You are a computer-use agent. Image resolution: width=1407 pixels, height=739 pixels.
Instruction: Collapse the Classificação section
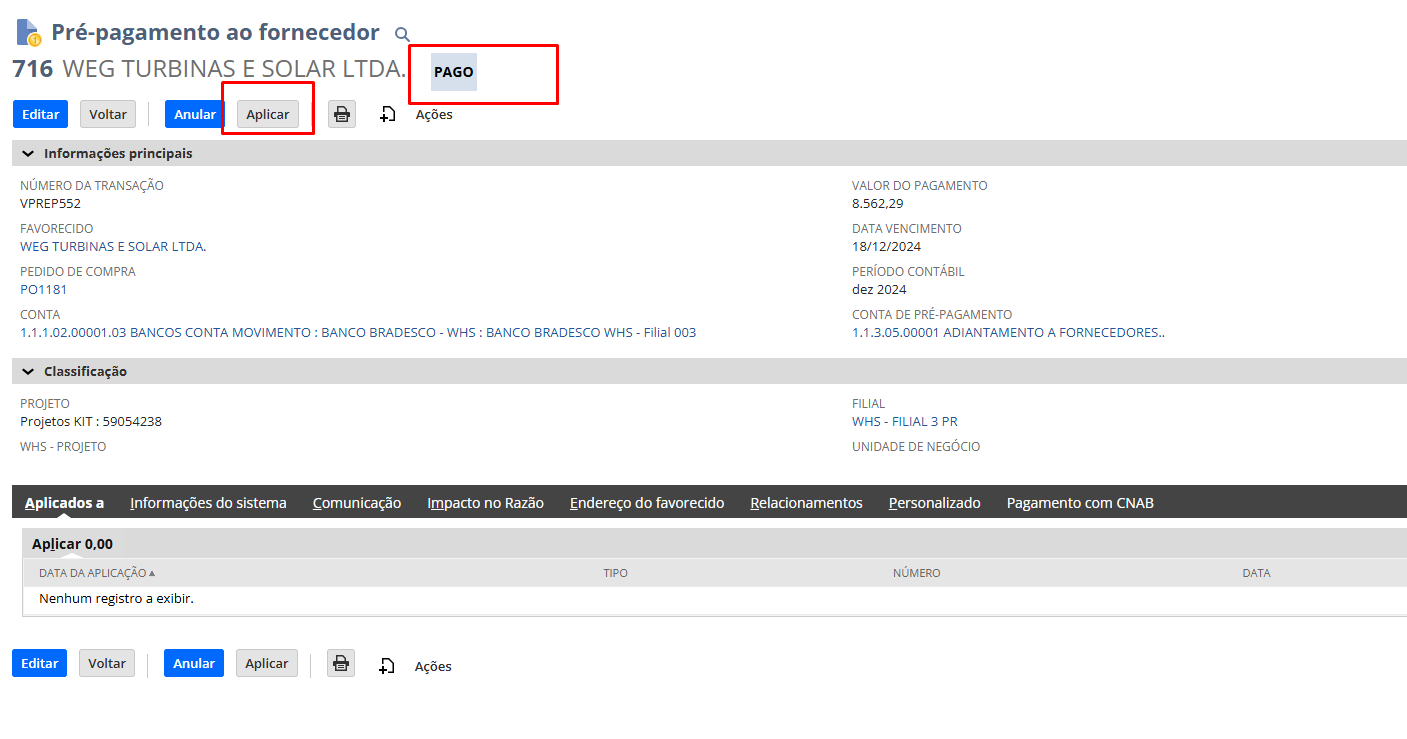pyautogui.click(x=28, y=371)
